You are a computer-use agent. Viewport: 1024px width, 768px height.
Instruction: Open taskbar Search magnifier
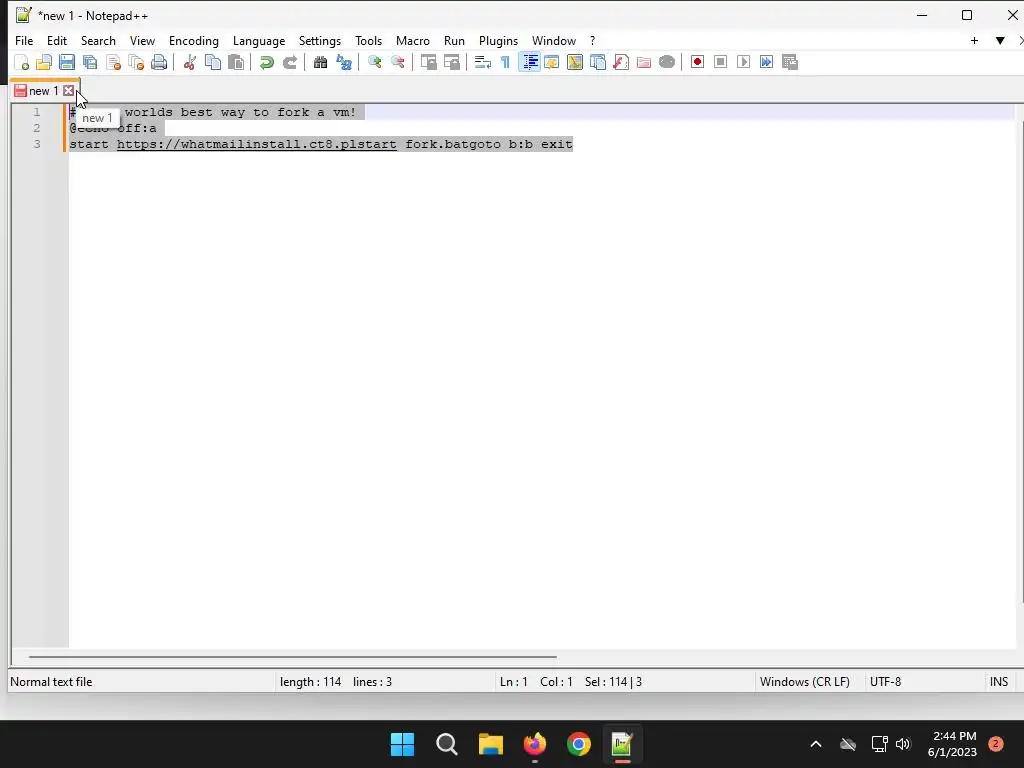447,744
